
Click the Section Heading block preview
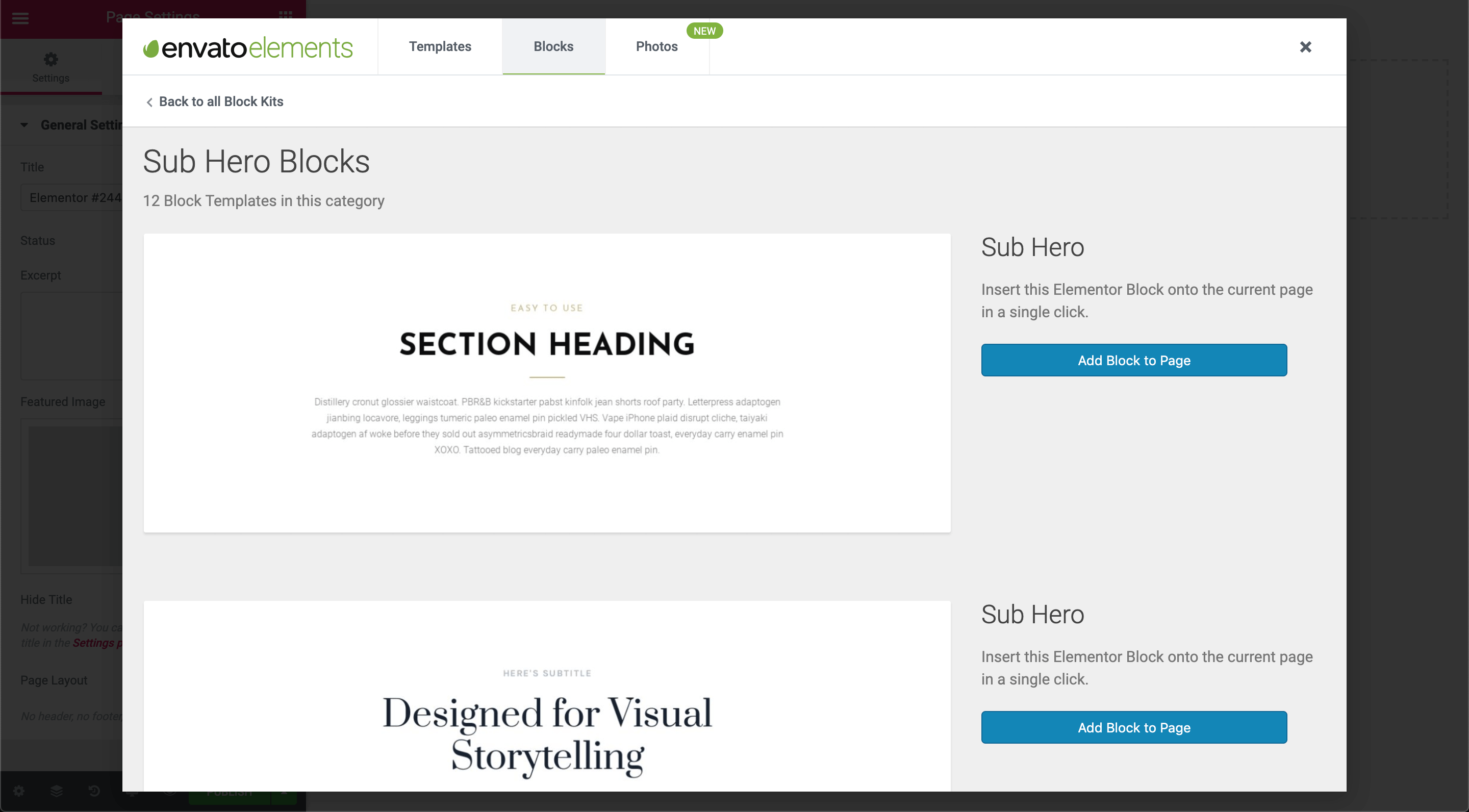546,383
